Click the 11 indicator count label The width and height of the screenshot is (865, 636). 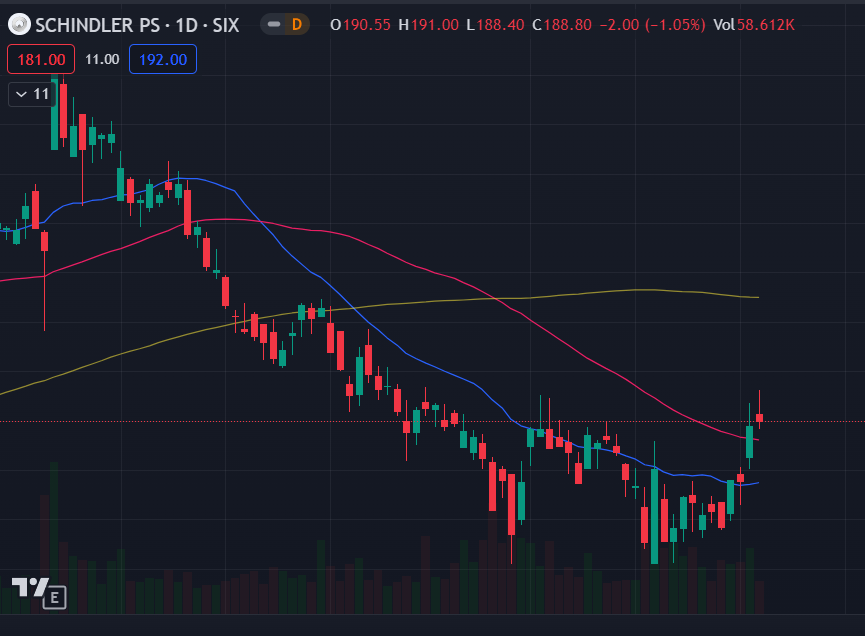[41, 94]
